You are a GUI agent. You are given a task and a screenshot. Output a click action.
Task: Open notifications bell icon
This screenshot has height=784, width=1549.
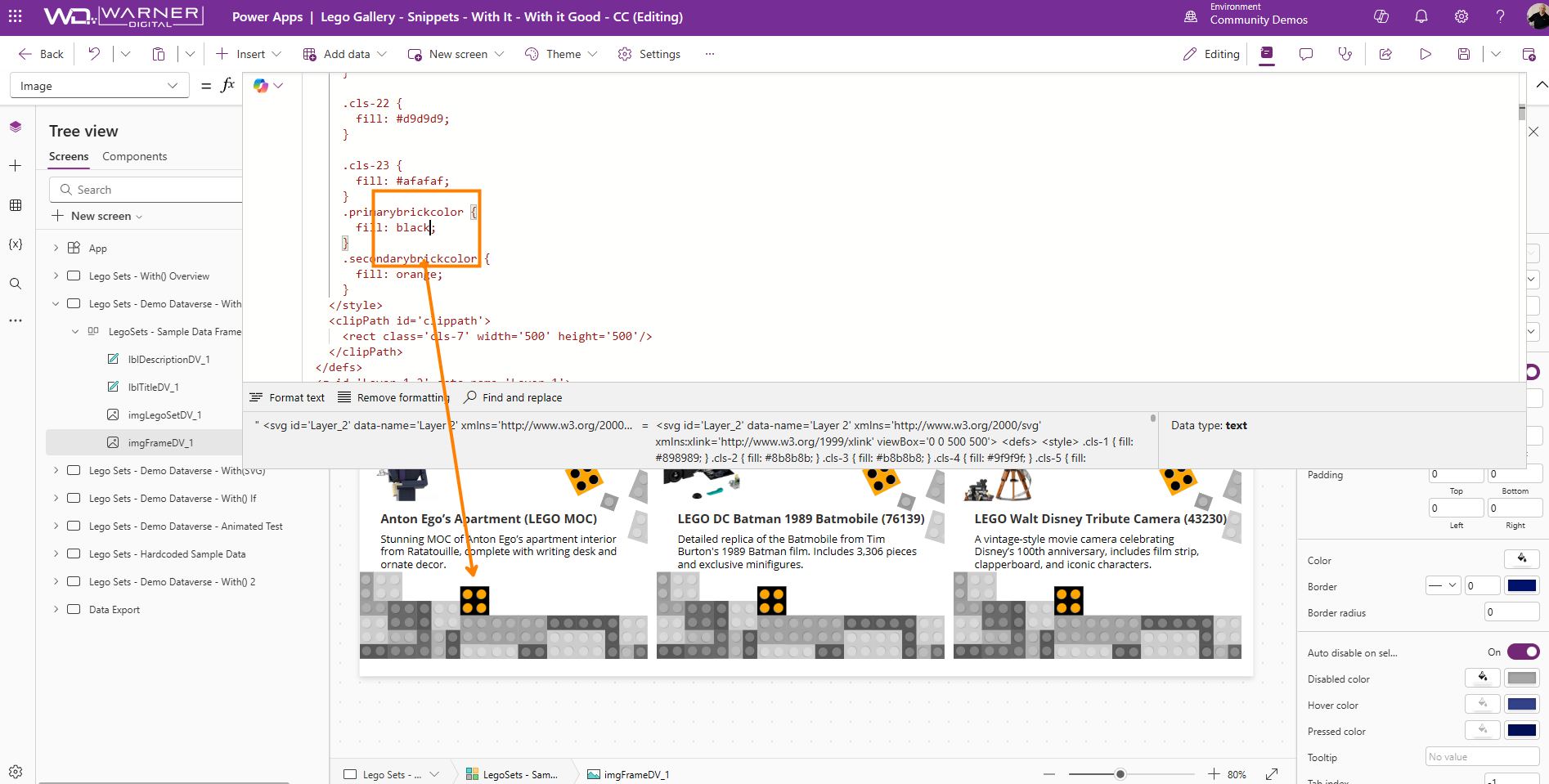pyautogui.click(x=1421, y=16)
